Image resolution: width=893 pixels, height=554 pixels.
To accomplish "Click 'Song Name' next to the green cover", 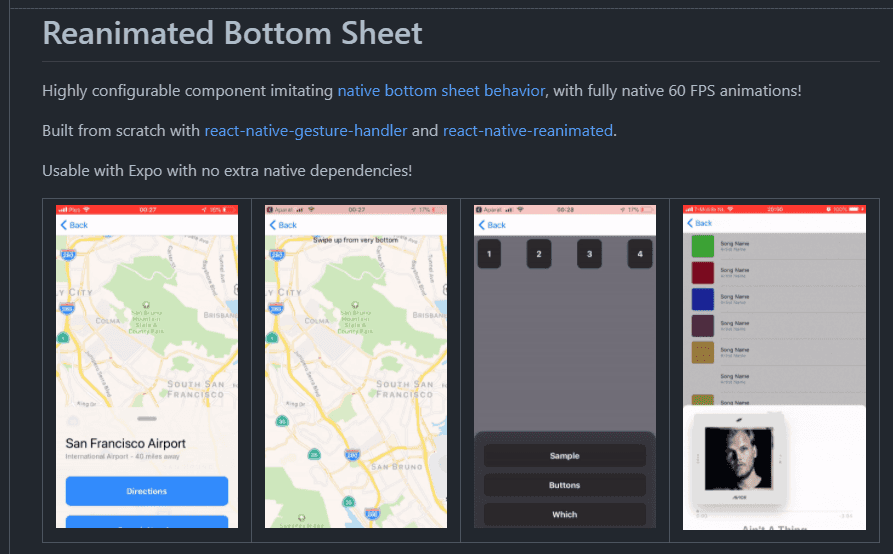I will [735, 244].
